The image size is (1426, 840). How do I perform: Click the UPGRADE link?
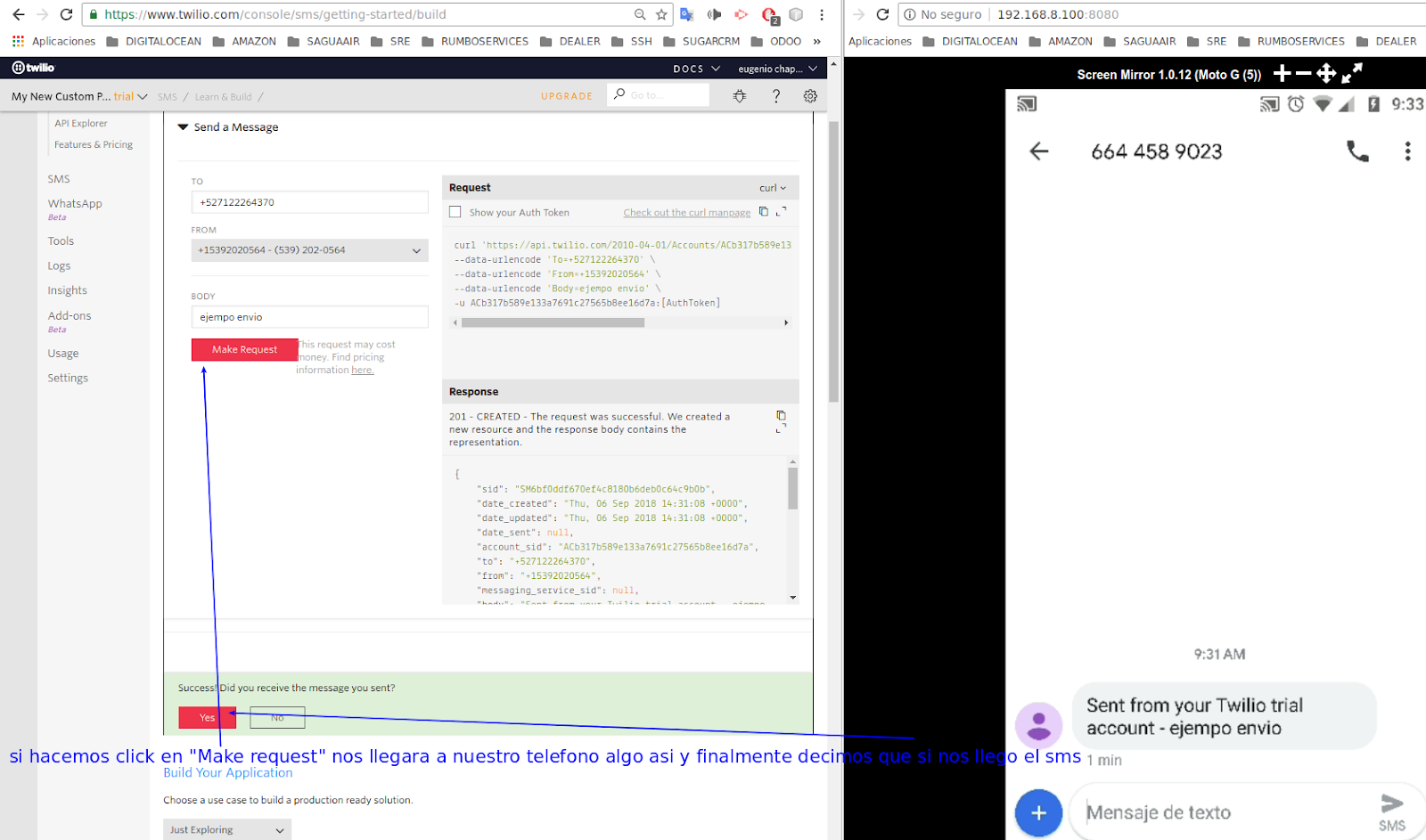[567, 96]
